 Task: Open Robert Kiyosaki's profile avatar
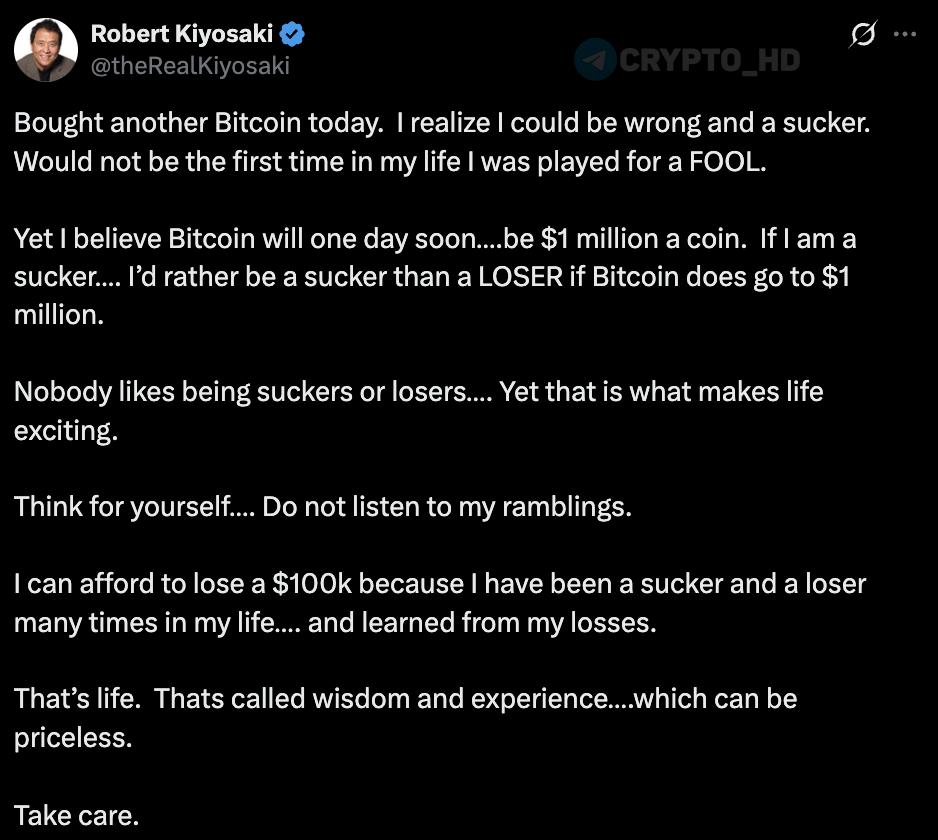click(x=46, y=50)
